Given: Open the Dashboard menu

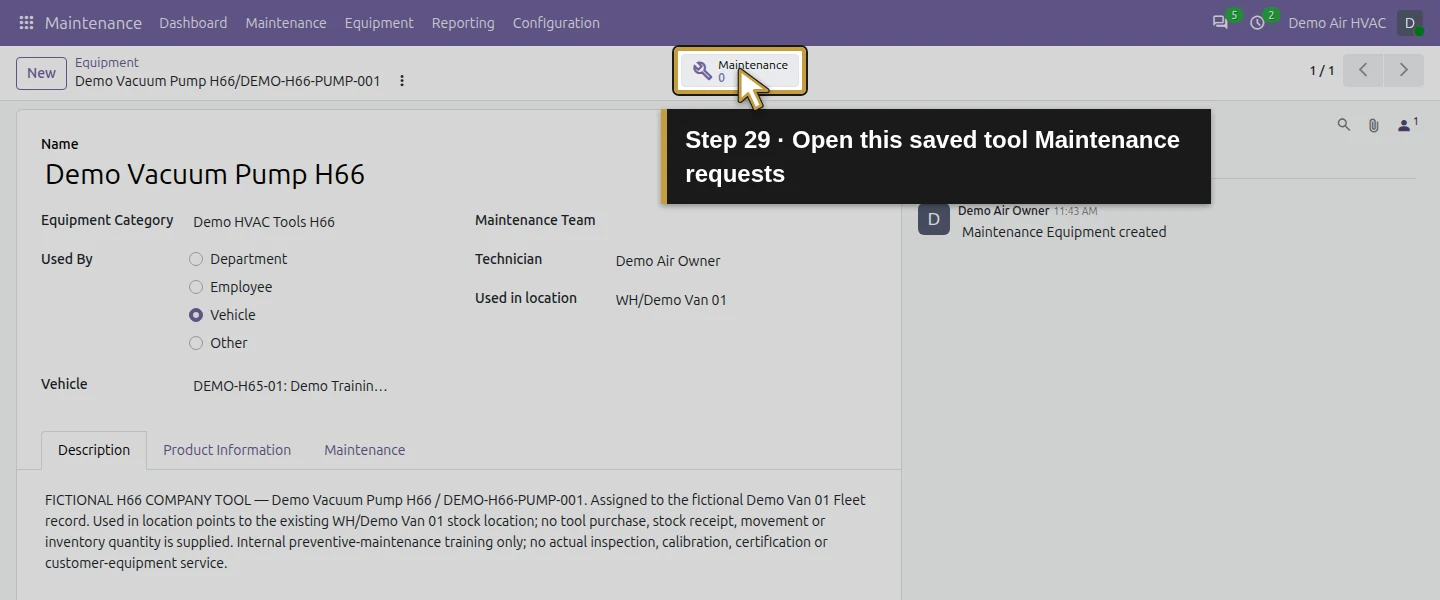Looking at the screenshot, I should point(193,22).
